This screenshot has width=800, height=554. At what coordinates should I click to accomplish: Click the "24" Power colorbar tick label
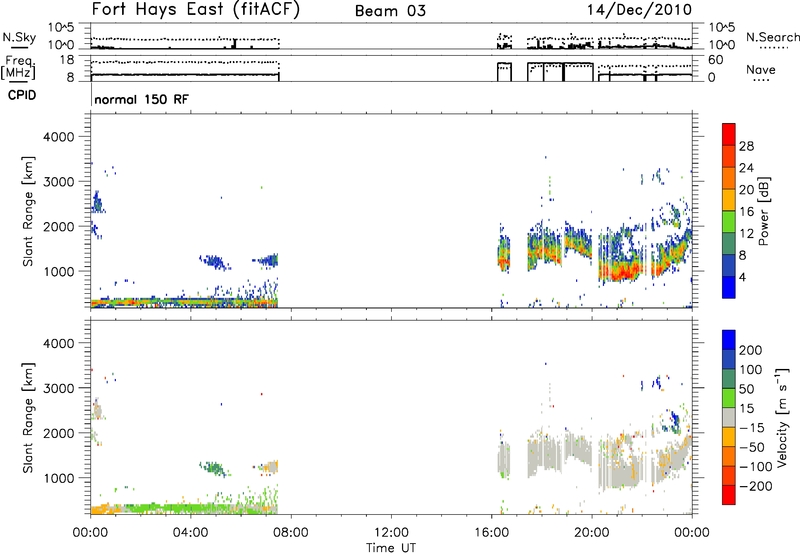coord(746,168)
